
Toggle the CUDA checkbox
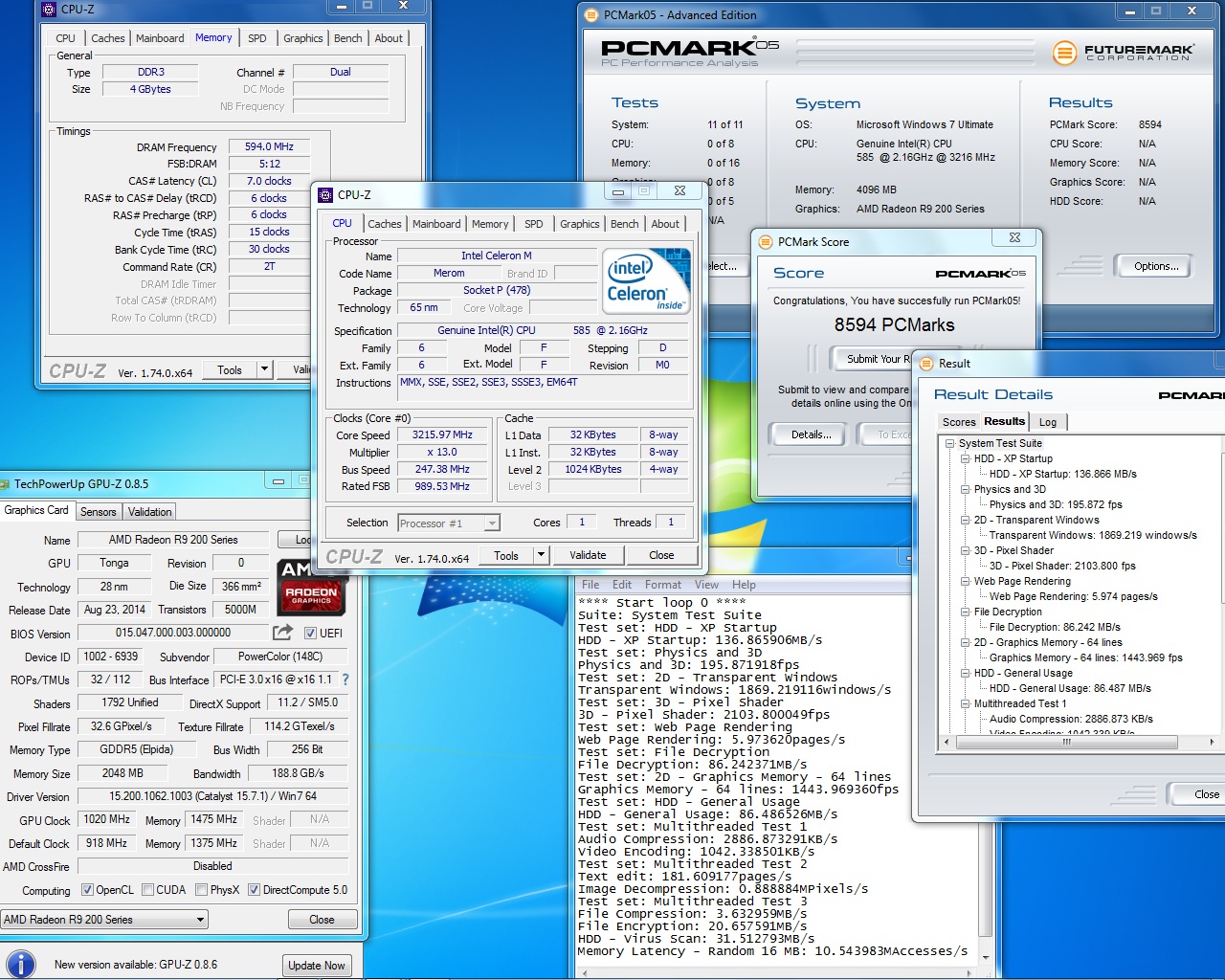pyautogui.click(x=148, y=890)
